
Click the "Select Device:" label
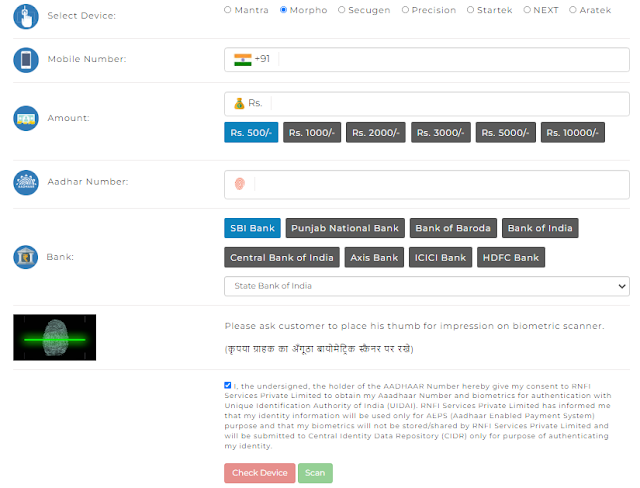click(82, 16)
